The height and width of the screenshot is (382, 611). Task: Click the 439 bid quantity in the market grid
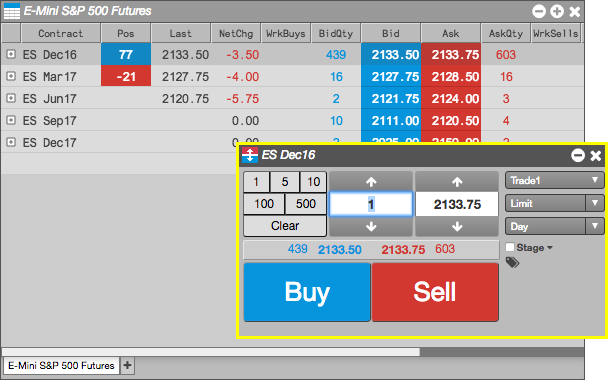tap(336, 55)
